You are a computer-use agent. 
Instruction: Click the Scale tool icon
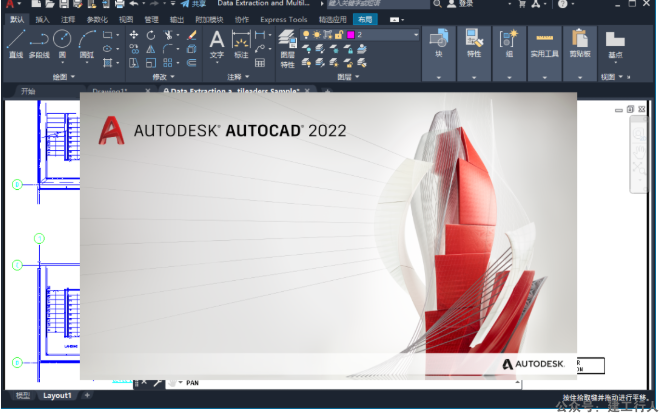[150, 63]
